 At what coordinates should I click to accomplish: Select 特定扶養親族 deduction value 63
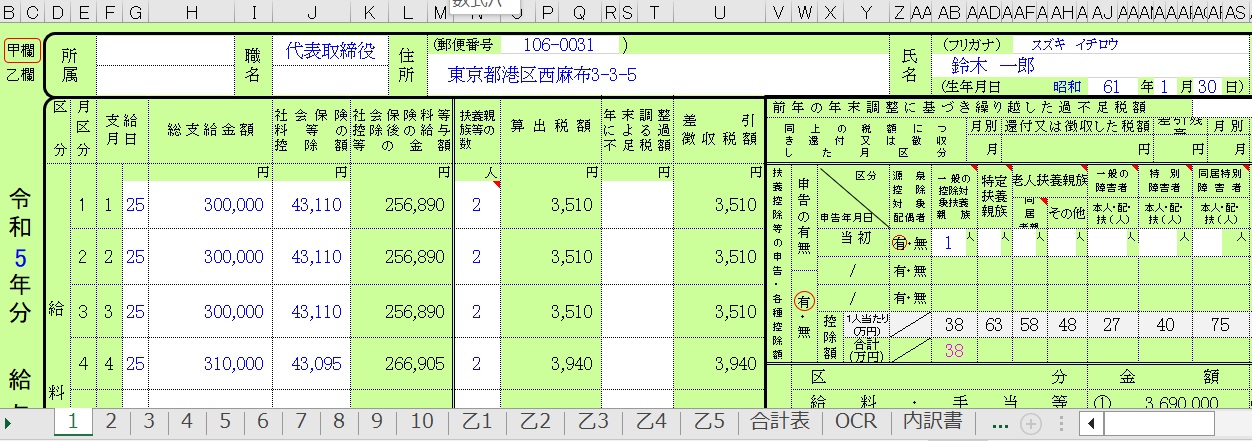994,323
